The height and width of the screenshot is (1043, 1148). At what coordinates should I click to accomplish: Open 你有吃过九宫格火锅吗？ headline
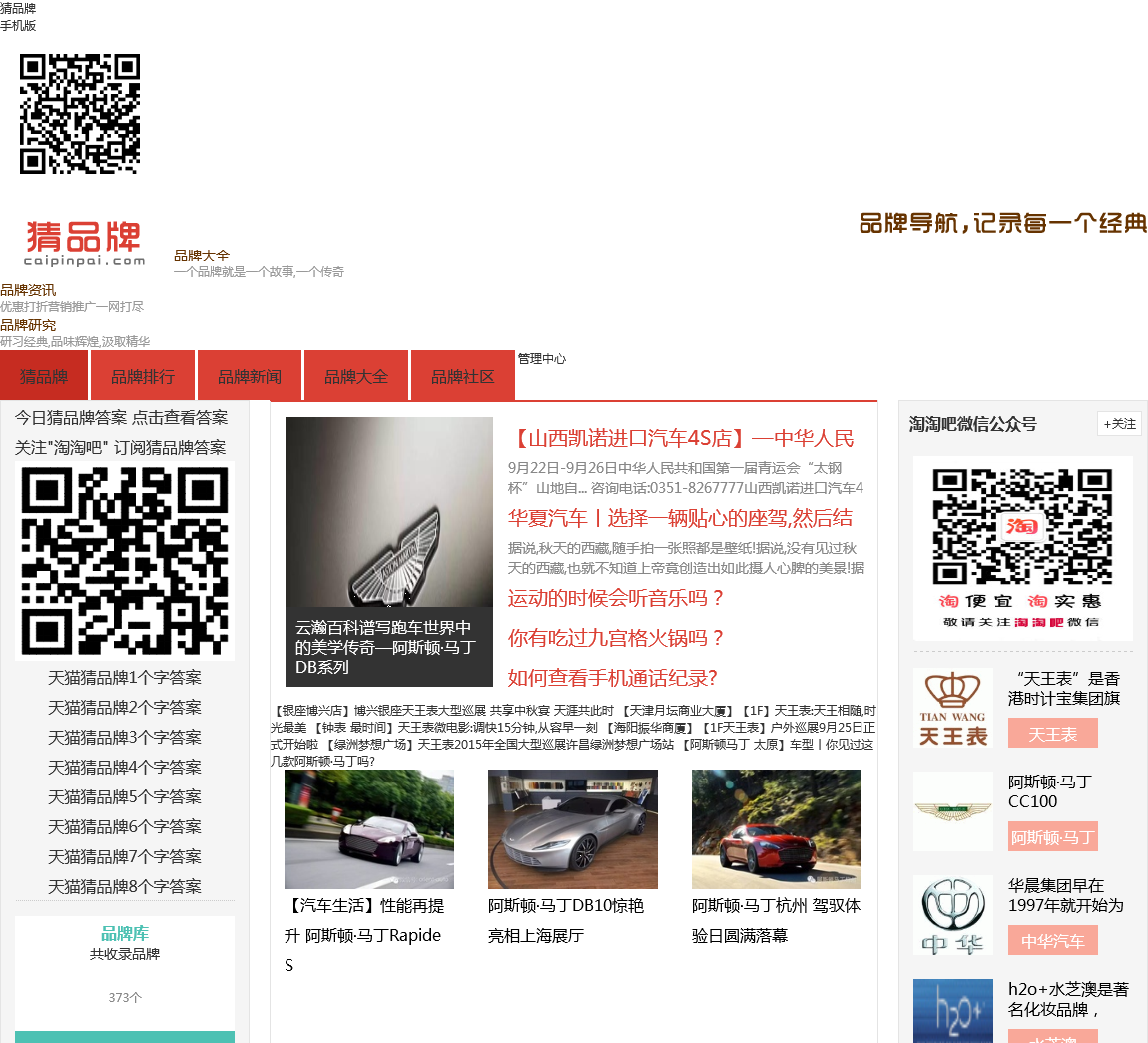[616, 638]
